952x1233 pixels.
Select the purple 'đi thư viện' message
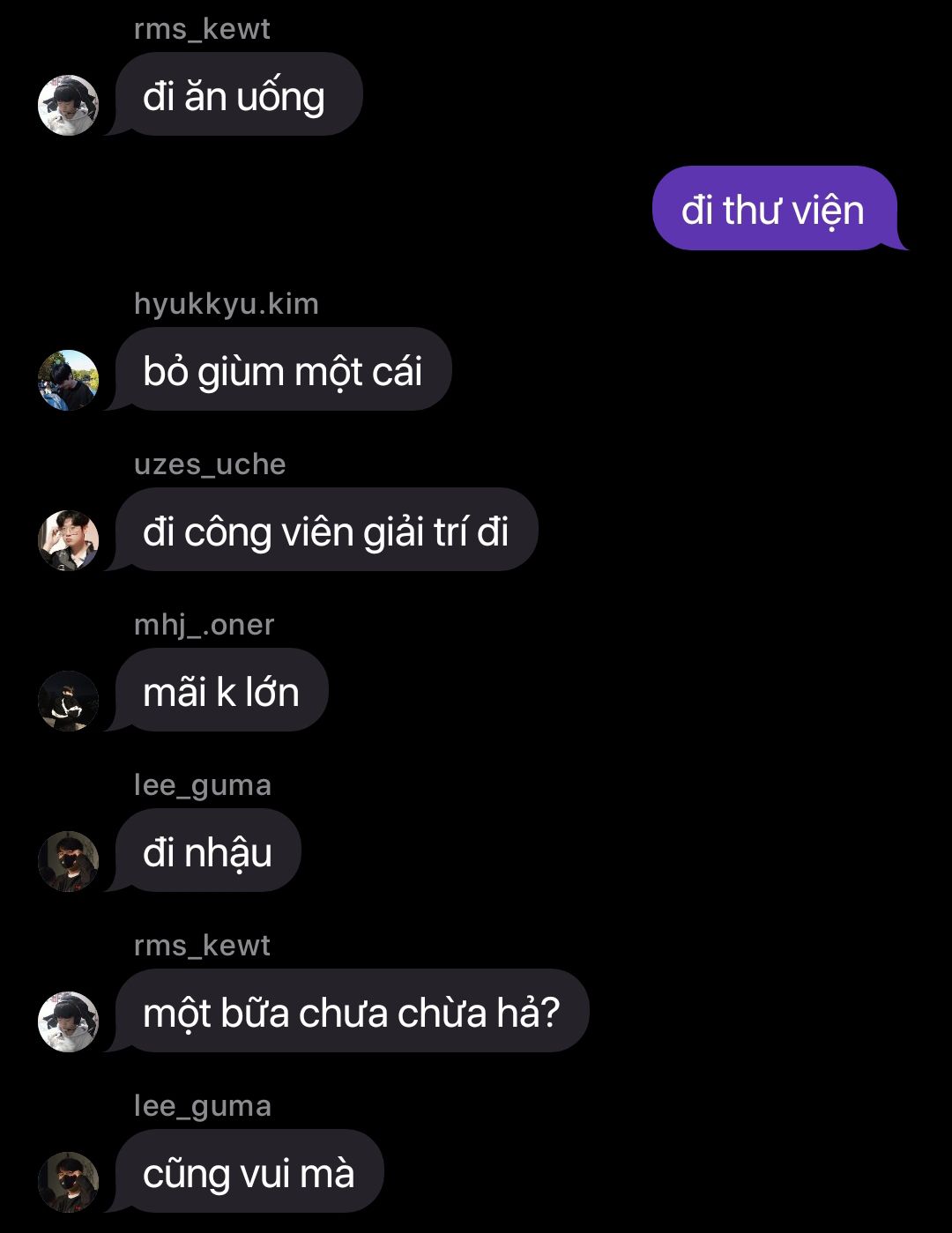pyautogui.click(x=777, y=209)
